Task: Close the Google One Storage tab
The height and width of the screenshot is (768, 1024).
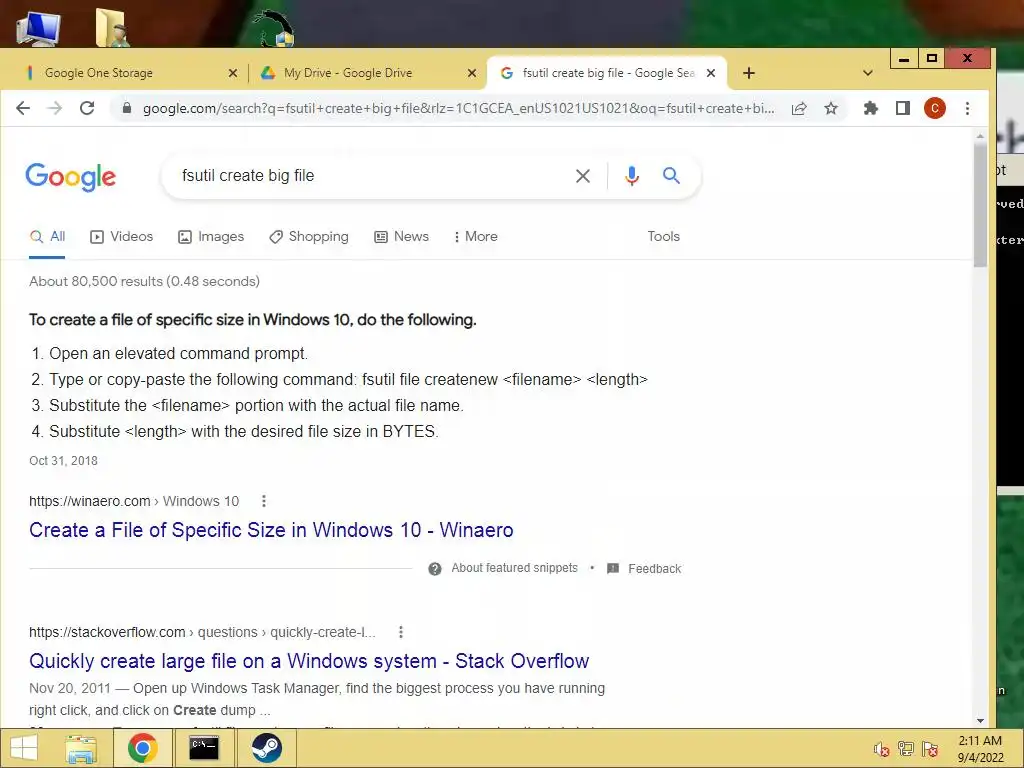Action: tap(232, 73)
